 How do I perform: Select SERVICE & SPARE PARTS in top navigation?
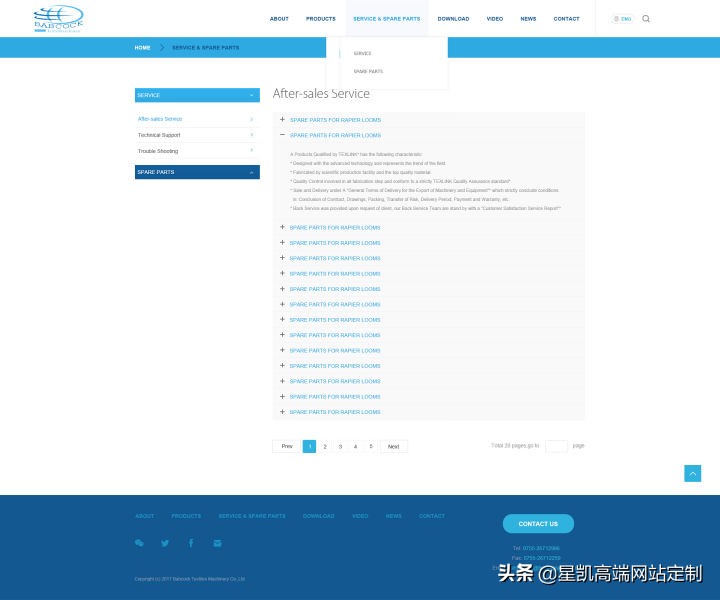[x=387, y=19]
